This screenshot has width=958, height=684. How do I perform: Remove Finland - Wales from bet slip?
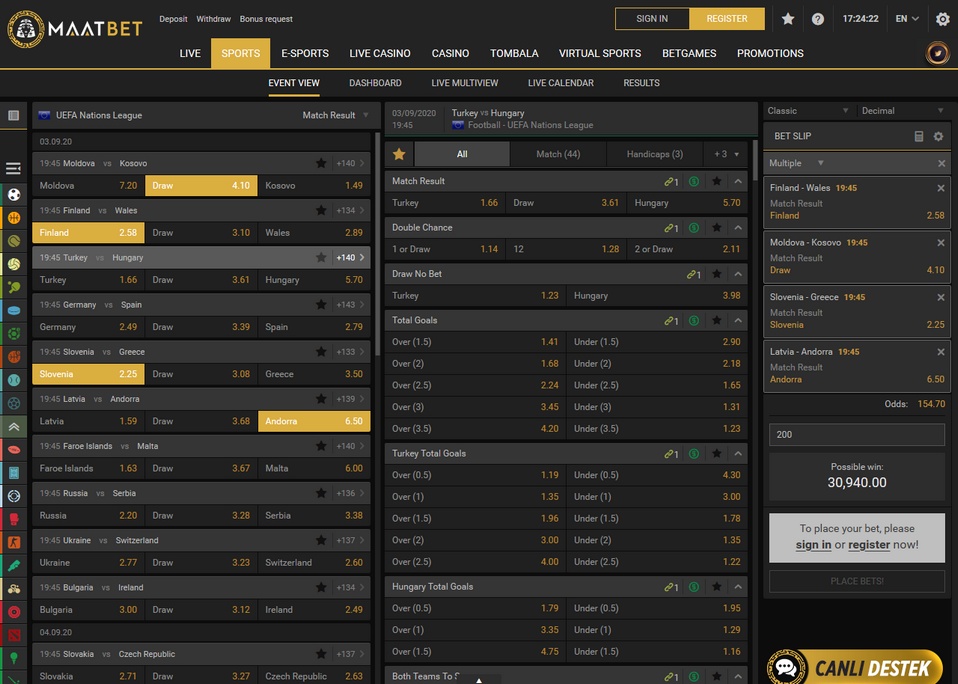pyautogui.click(x=940, y=188)
